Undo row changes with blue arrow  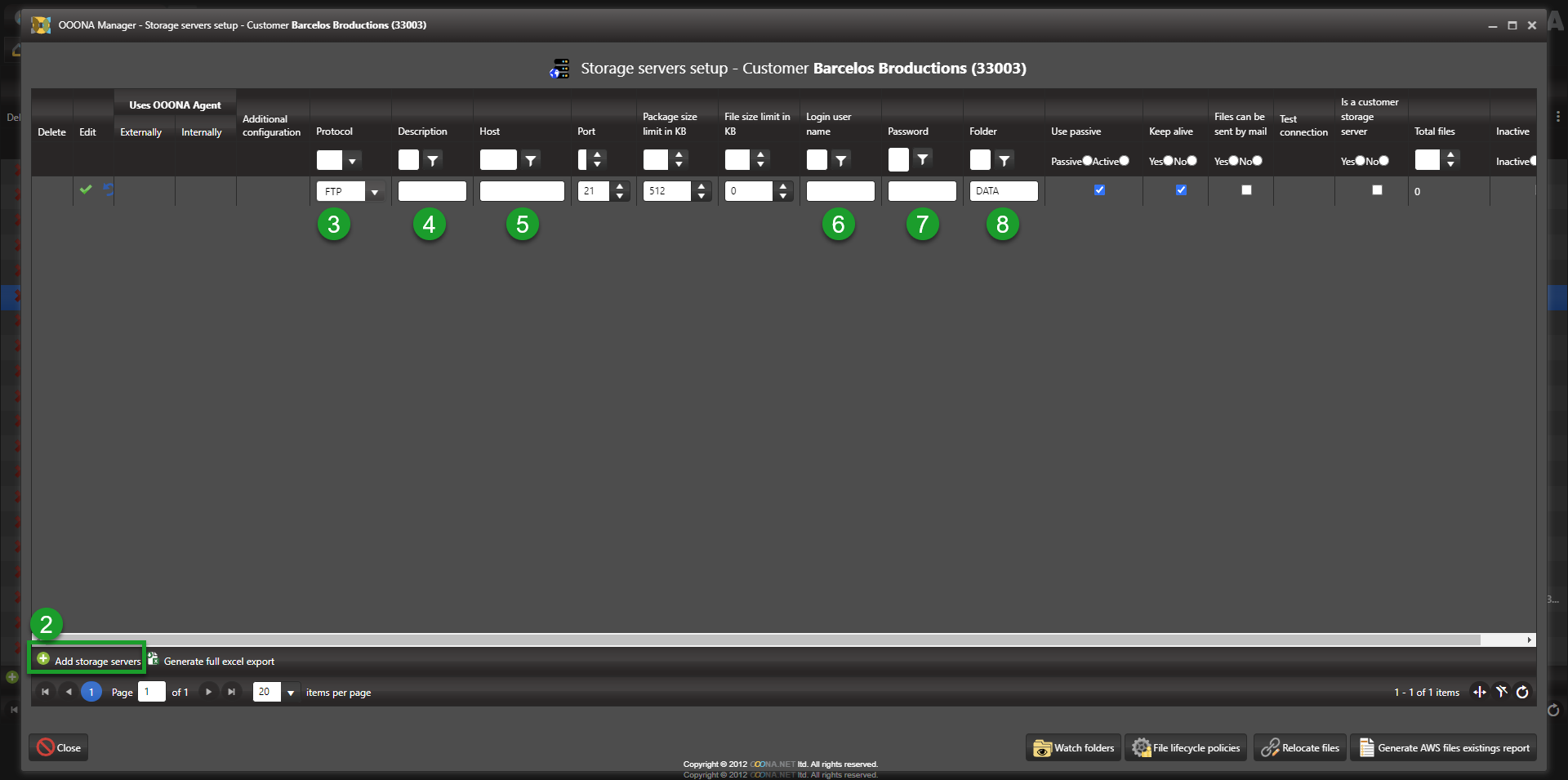click(x=108, y=189)
